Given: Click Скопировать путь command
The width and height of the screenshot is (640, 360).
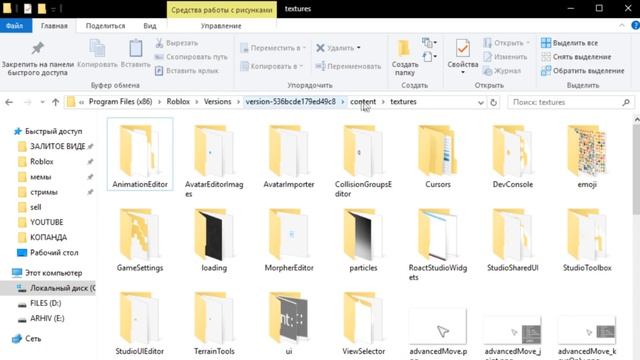Looking at the screenshot, I should pyautogui.click(x=191, y=57).
